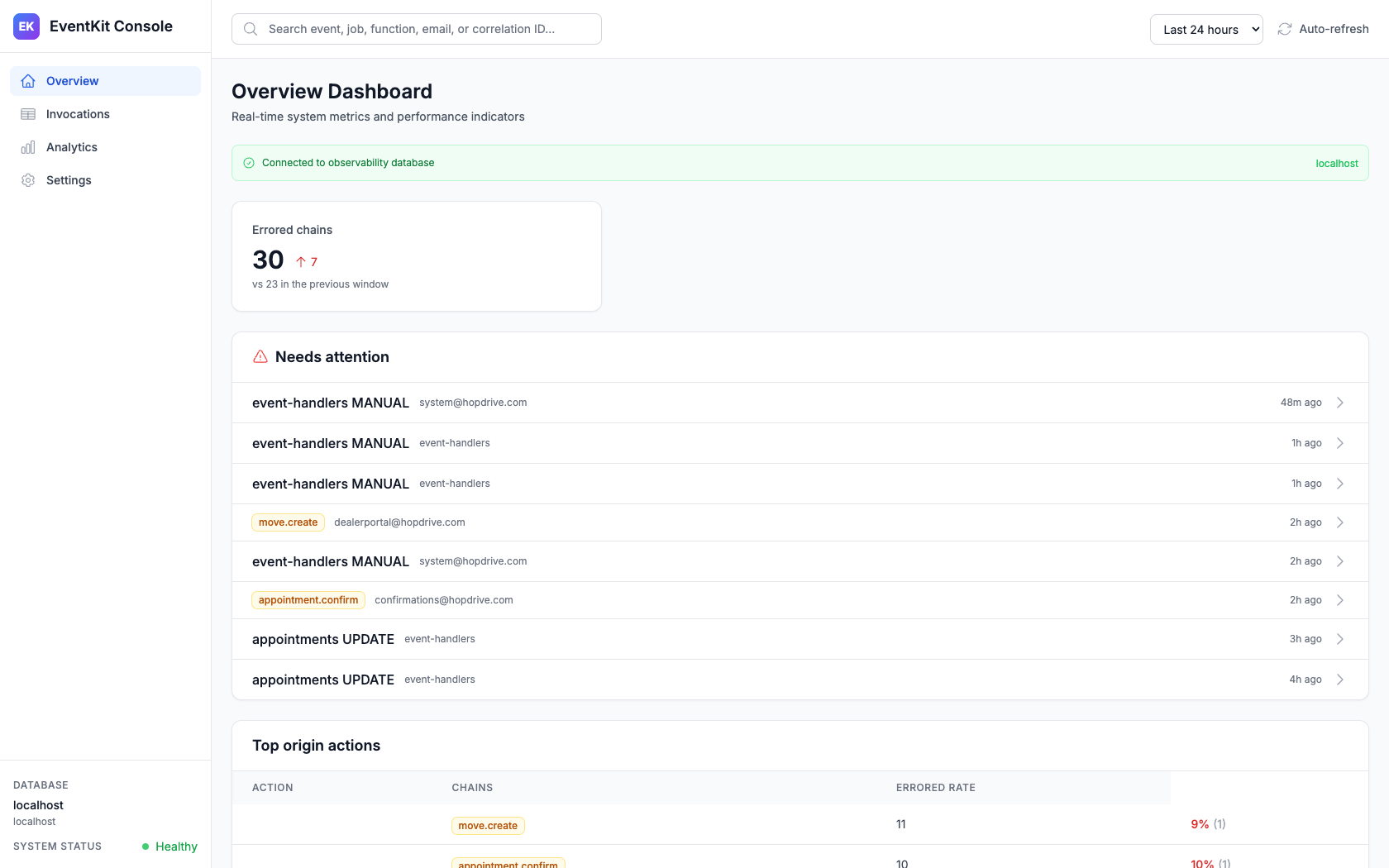Screen dimensions: 1389x868
Task: Click the ACTION column header
Action: pos(273,788)
